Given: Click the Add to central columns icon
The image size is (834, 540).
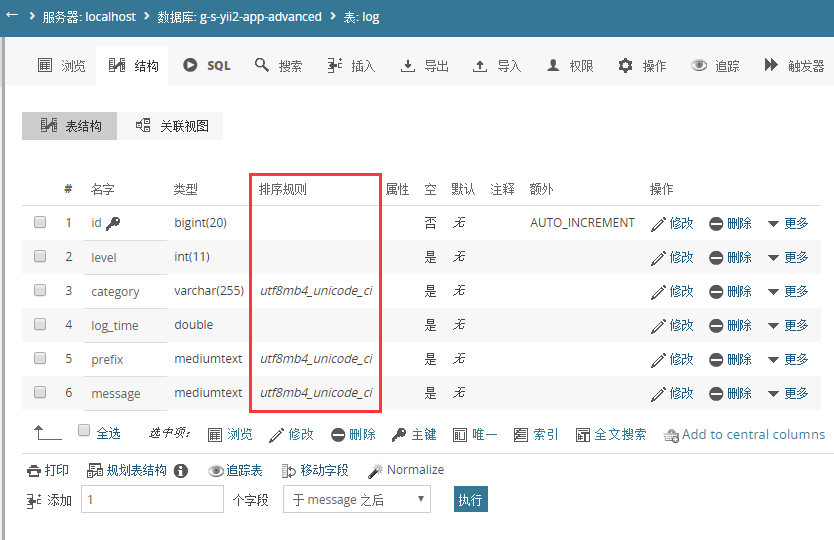Looking at the screenshot, I should coord(671,435).
